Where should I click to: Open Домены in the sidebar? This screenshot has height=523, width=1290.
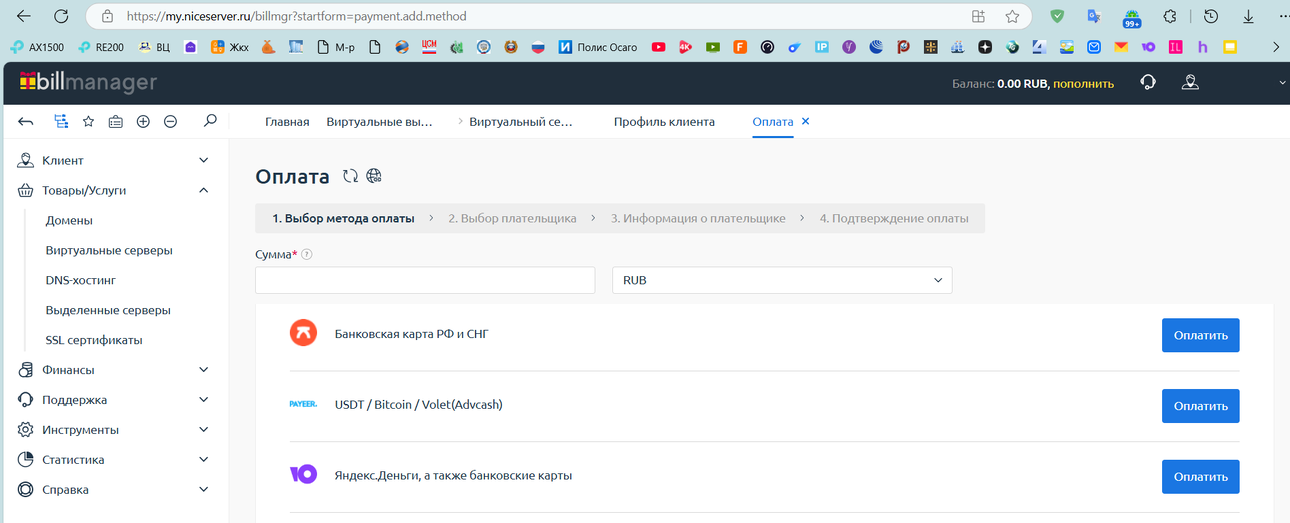click(x=69, y=220)
